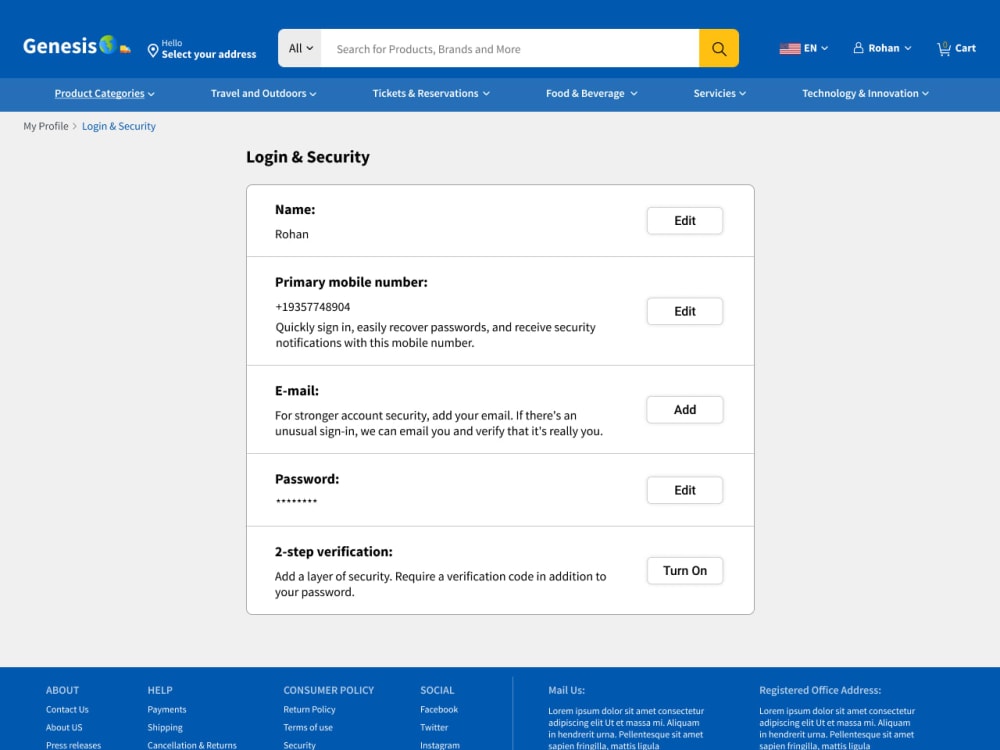
Task: Click the US flag icon
Action: pyautogui.click(x=790, y=48)
